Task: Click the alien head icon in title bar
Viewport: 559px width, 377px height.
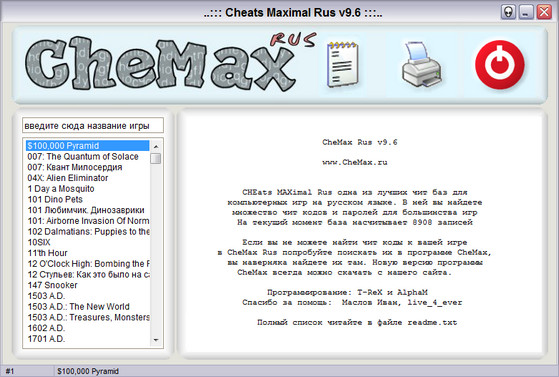Action: [x=508, y=12]
